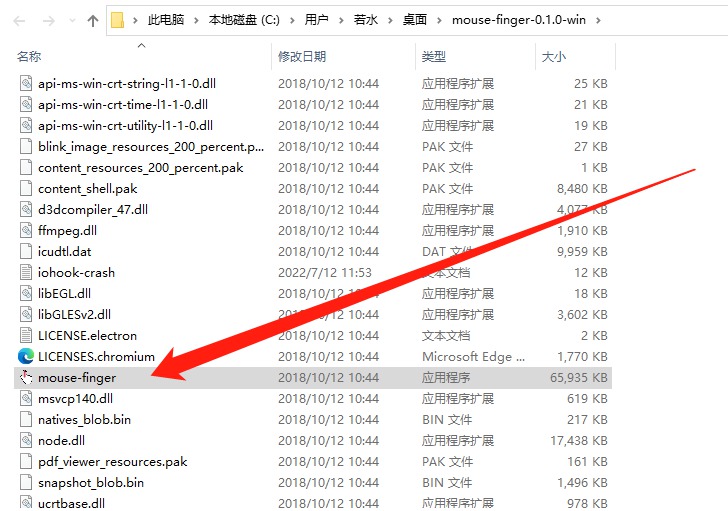Image resolution: width=728 pixels, height=511 pixels.
Task: Select blink_image_resources_200_percent file icon
Action: point(26,147)
